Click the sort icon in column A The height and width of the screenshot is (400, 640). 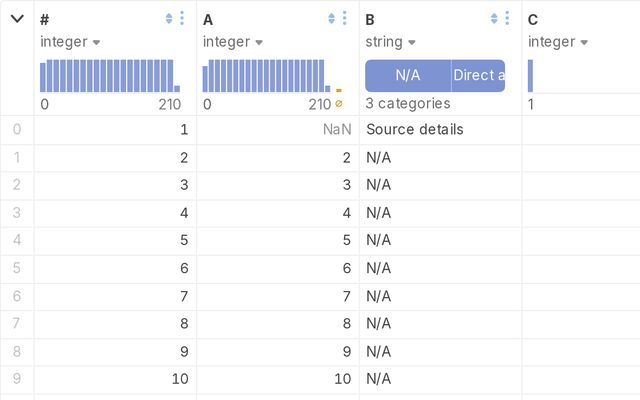(331, 18)
